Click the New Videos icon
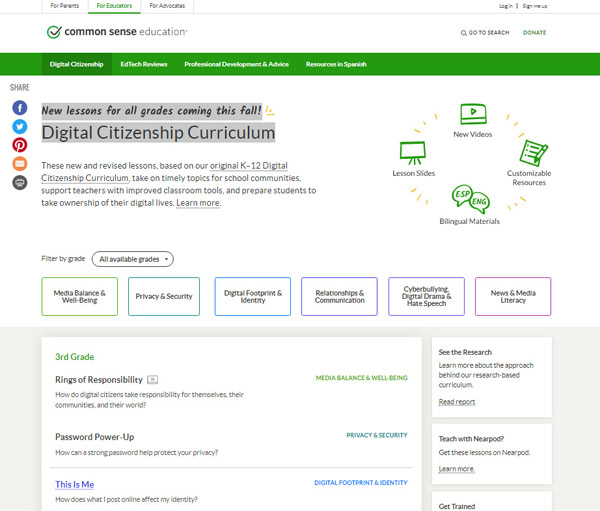This screenshot has width=600, height=511. coord(473,114)
